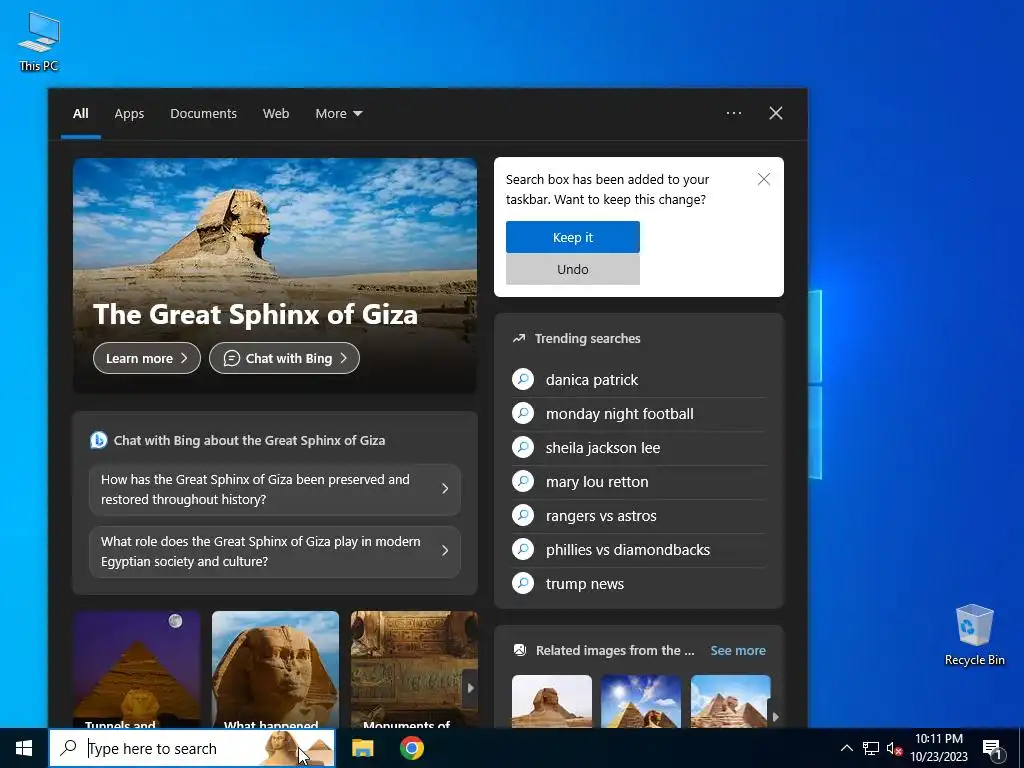
Task: Dismiss the search box notification
Action: (763, 179)
